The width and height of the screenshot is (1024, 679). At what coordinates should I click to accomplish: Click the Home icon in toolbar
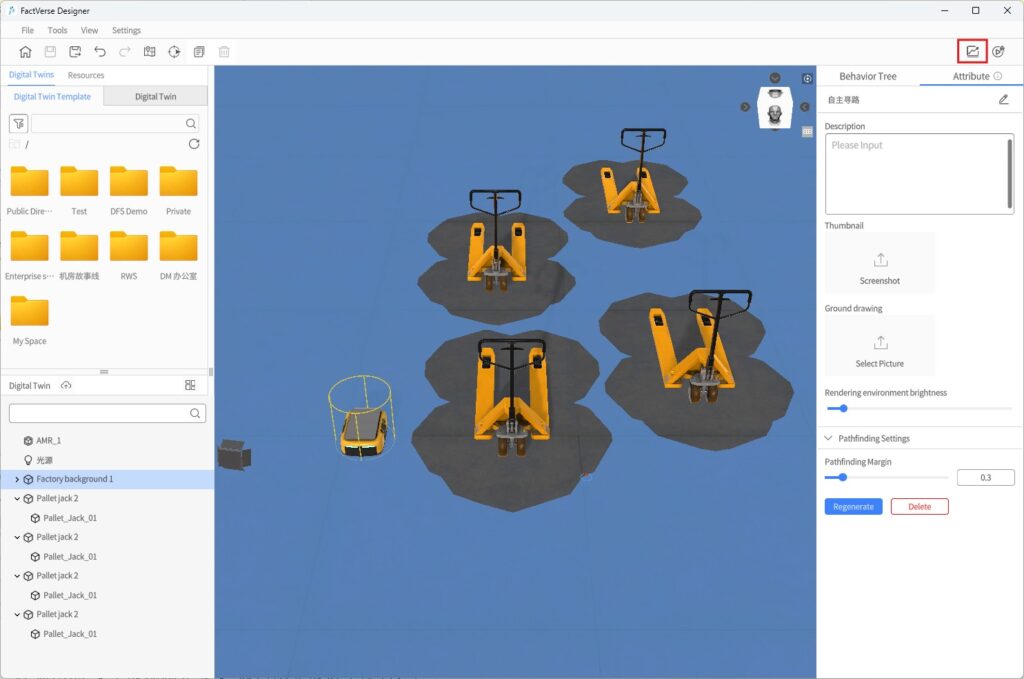click(x=25, y=52)
